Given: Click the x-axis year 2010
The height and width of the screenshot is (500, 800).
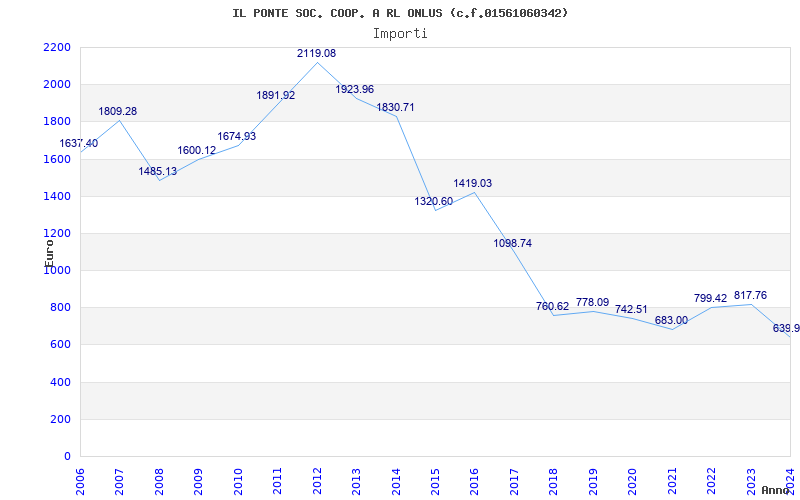Looking at the screenshot, I should (238, 481).
